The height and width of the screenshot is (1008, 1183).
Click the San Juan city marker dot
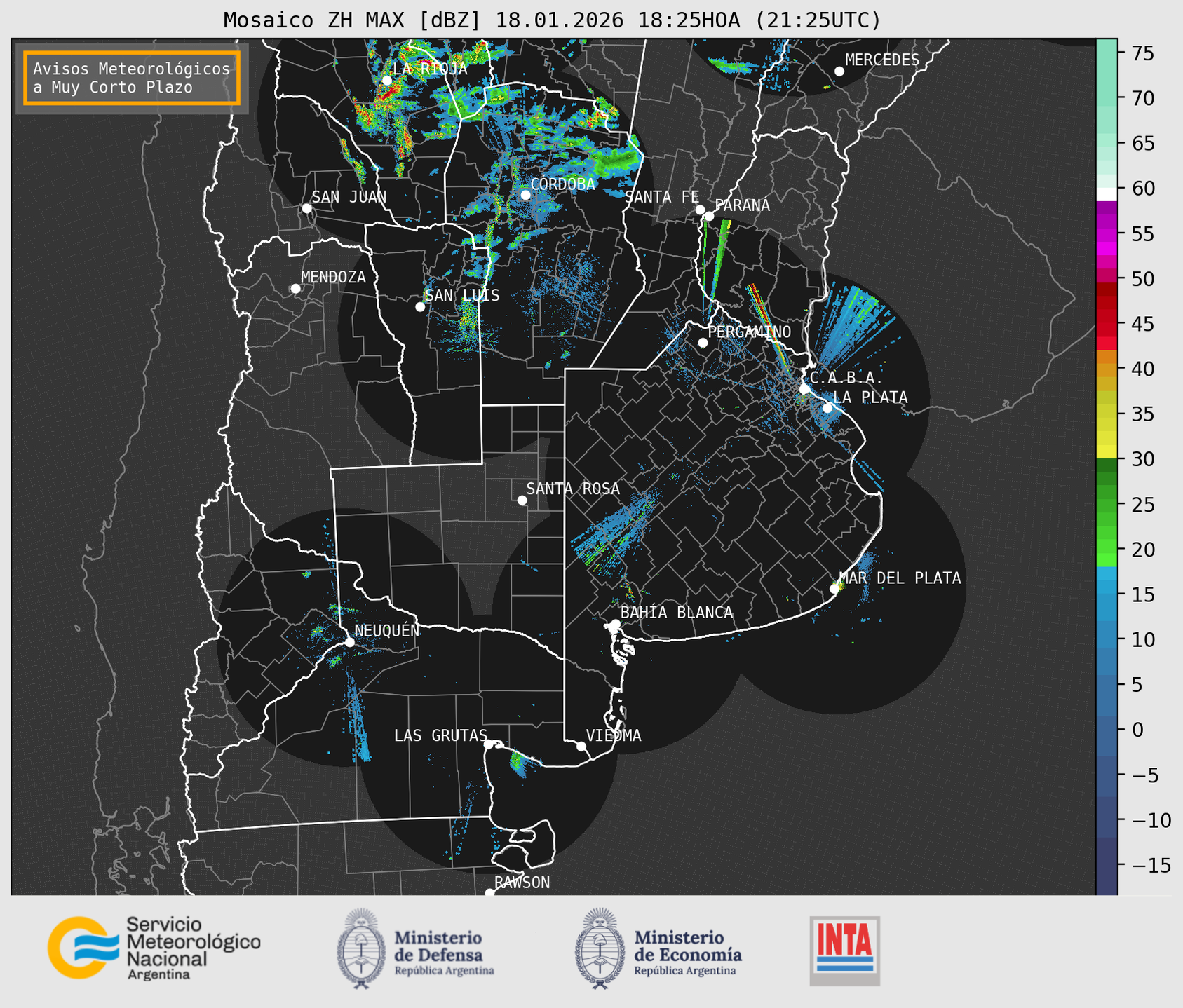pyautogui.click(x=306, y=208)
